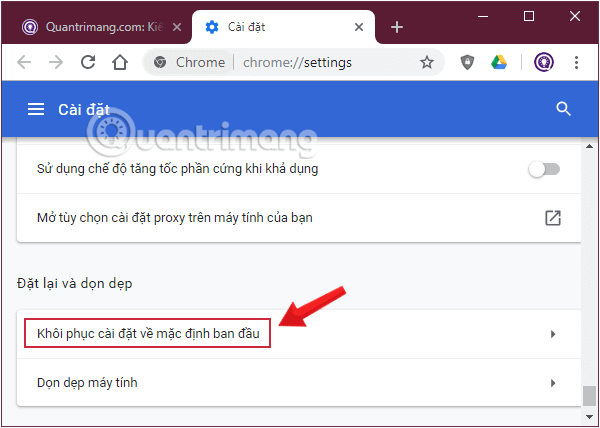Open the hamburger menu beside Cài đặt
This screenshot has height=428, width=600.
36,110
